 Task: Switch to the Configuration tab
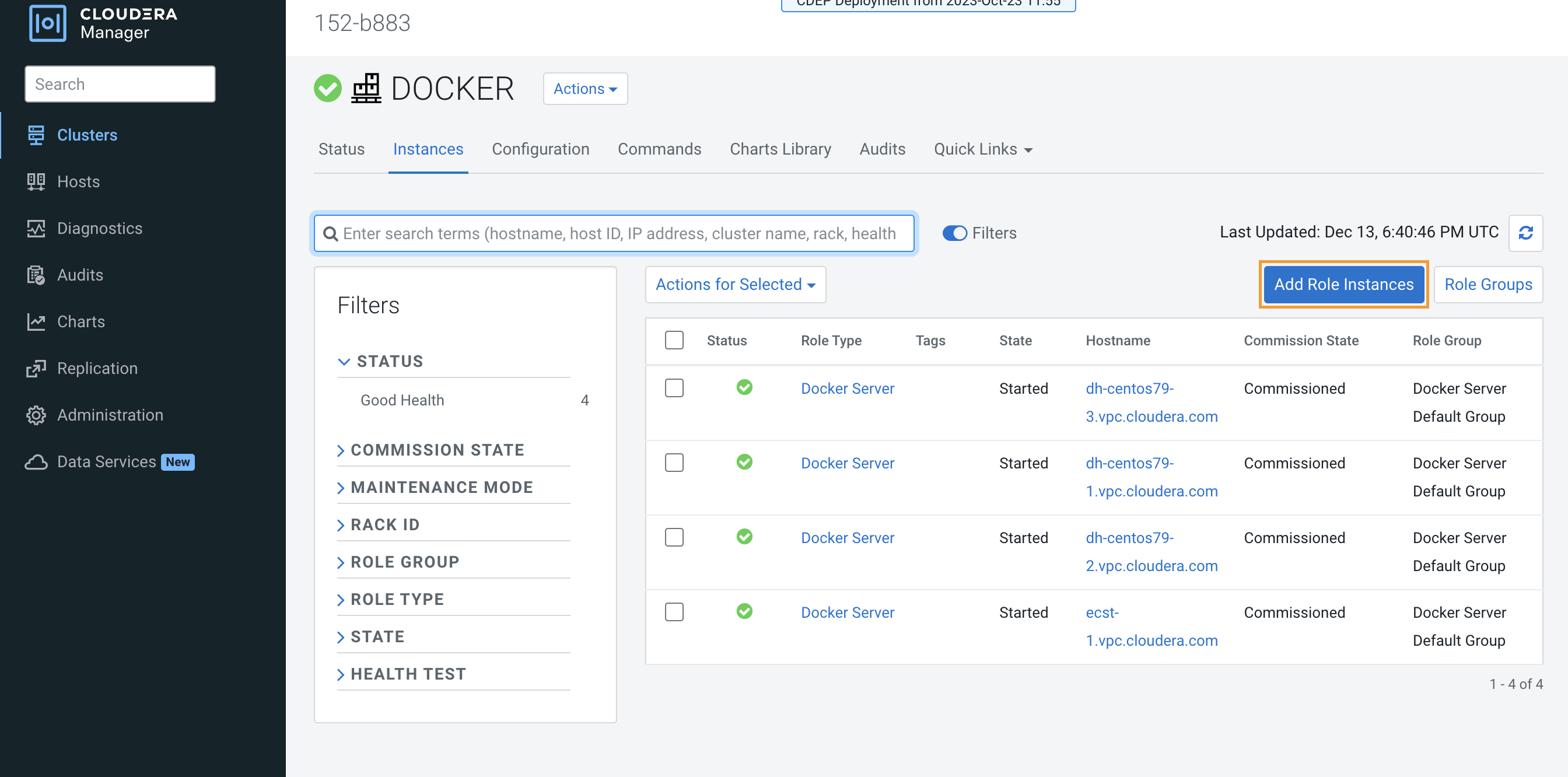click(540, 149)
